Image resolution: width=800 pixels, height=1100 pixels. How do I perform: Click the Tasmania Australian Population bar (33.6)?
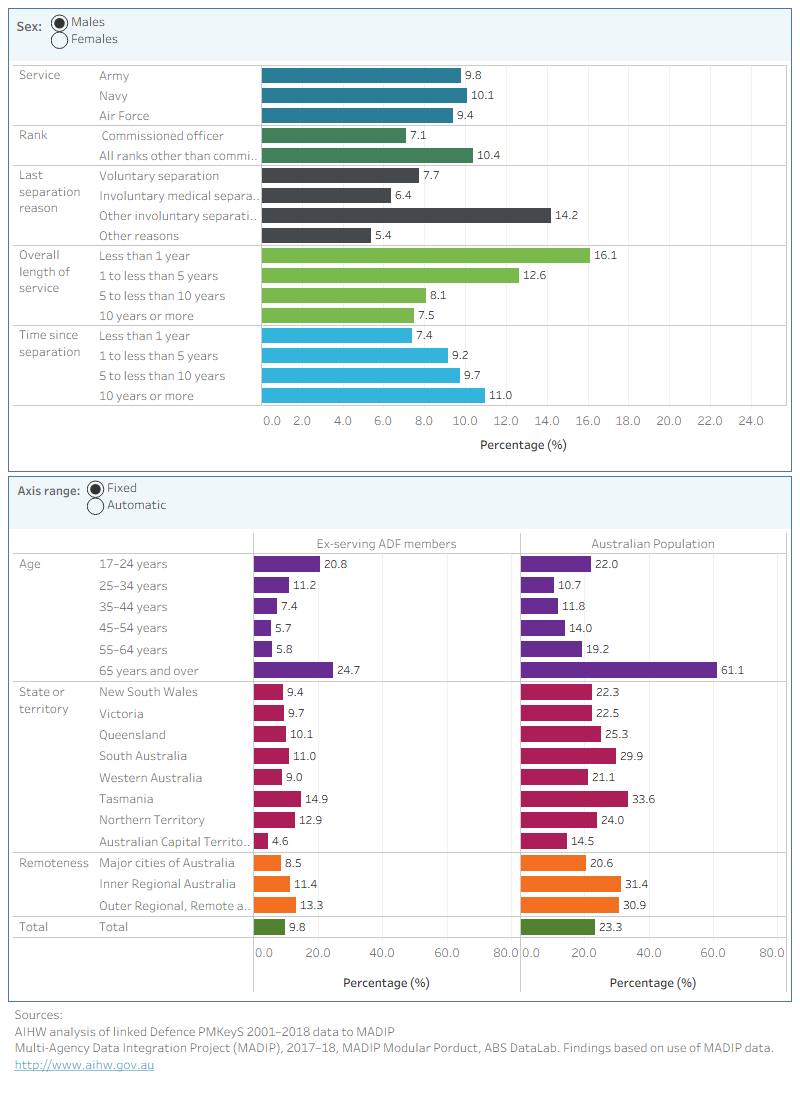coord(575,799)
